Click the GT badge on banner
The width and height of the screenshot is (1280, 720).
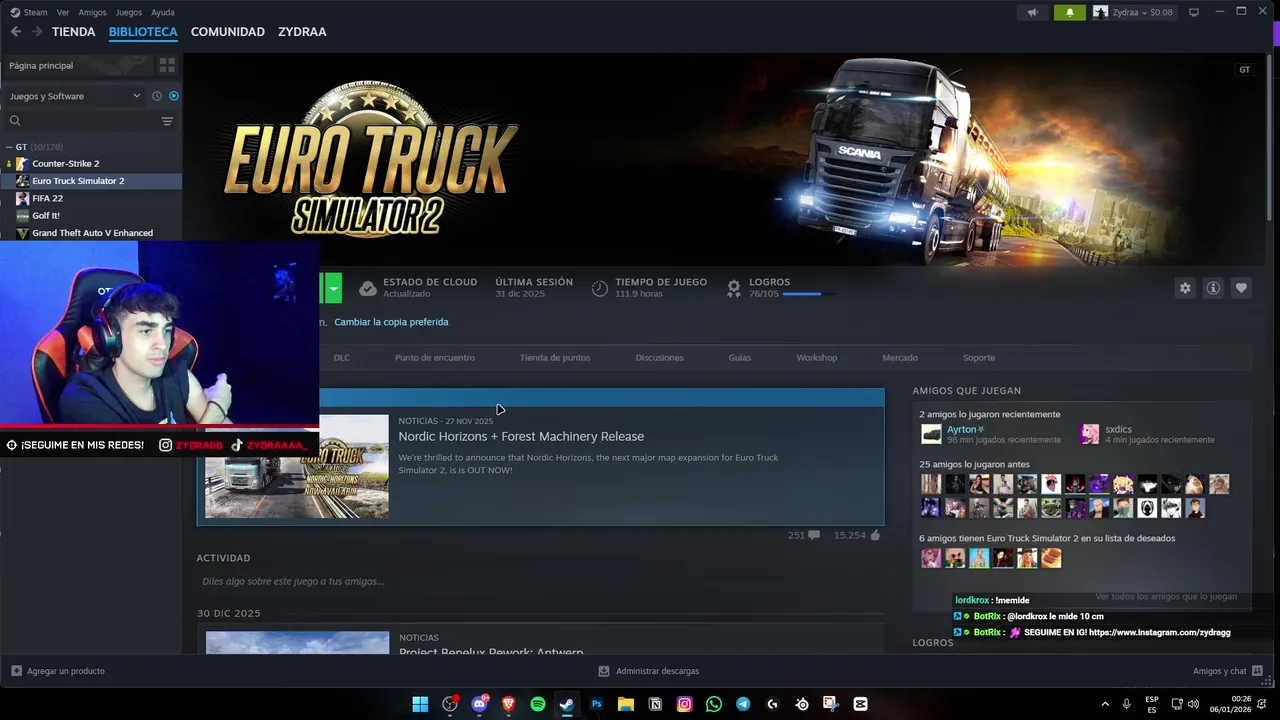pyautogui.click(x=1244, y=70)
